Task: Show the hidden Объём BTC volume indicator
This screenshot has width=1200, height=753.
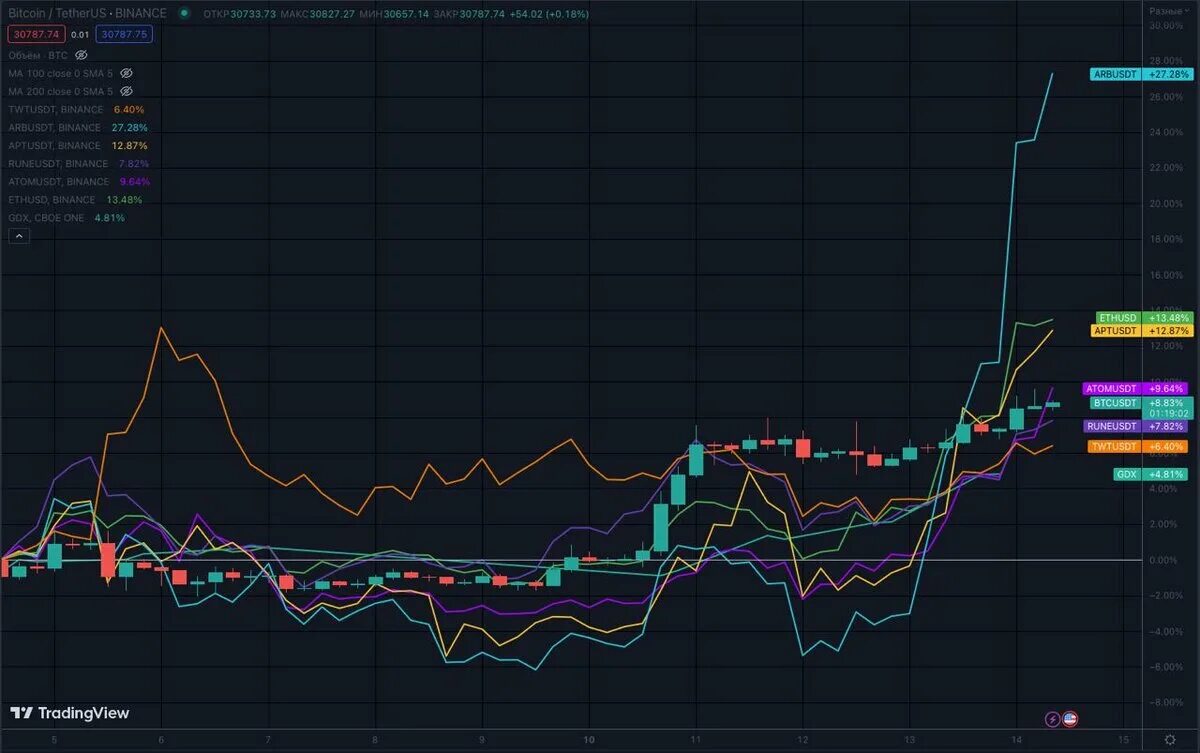Action: click(82, 55)
